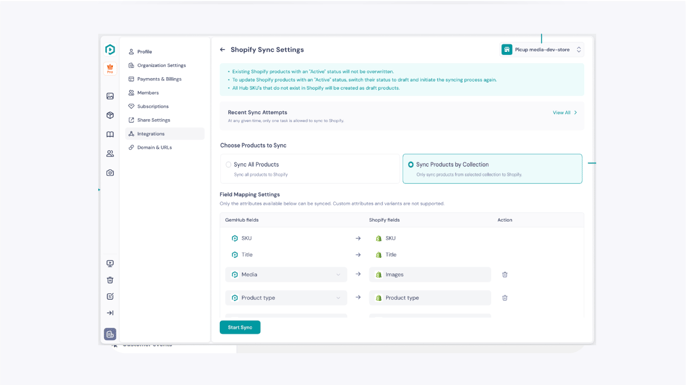Open the catalog book icon in the left rail
688x385 pixels.
coord(110,134)
